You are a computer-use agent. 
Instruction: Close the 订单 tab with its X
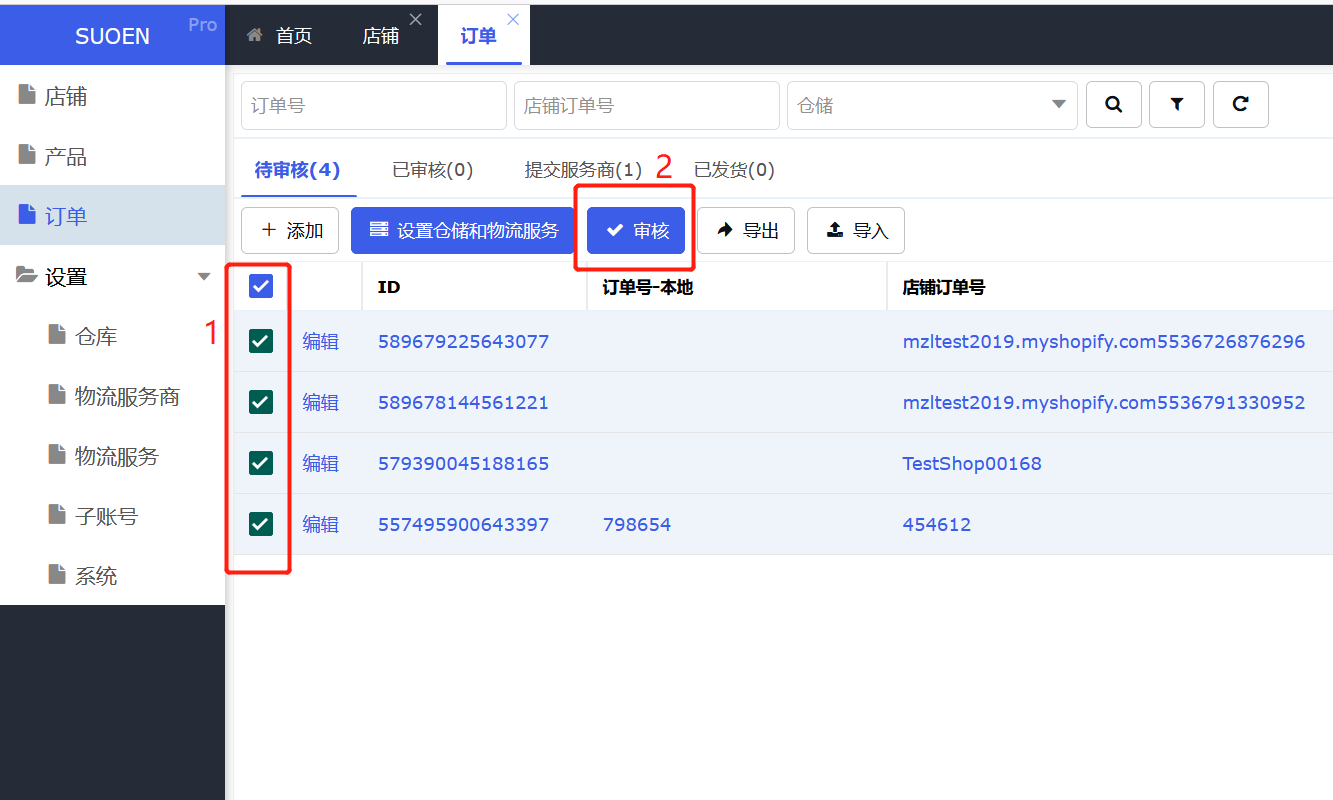tap(513, 19)
